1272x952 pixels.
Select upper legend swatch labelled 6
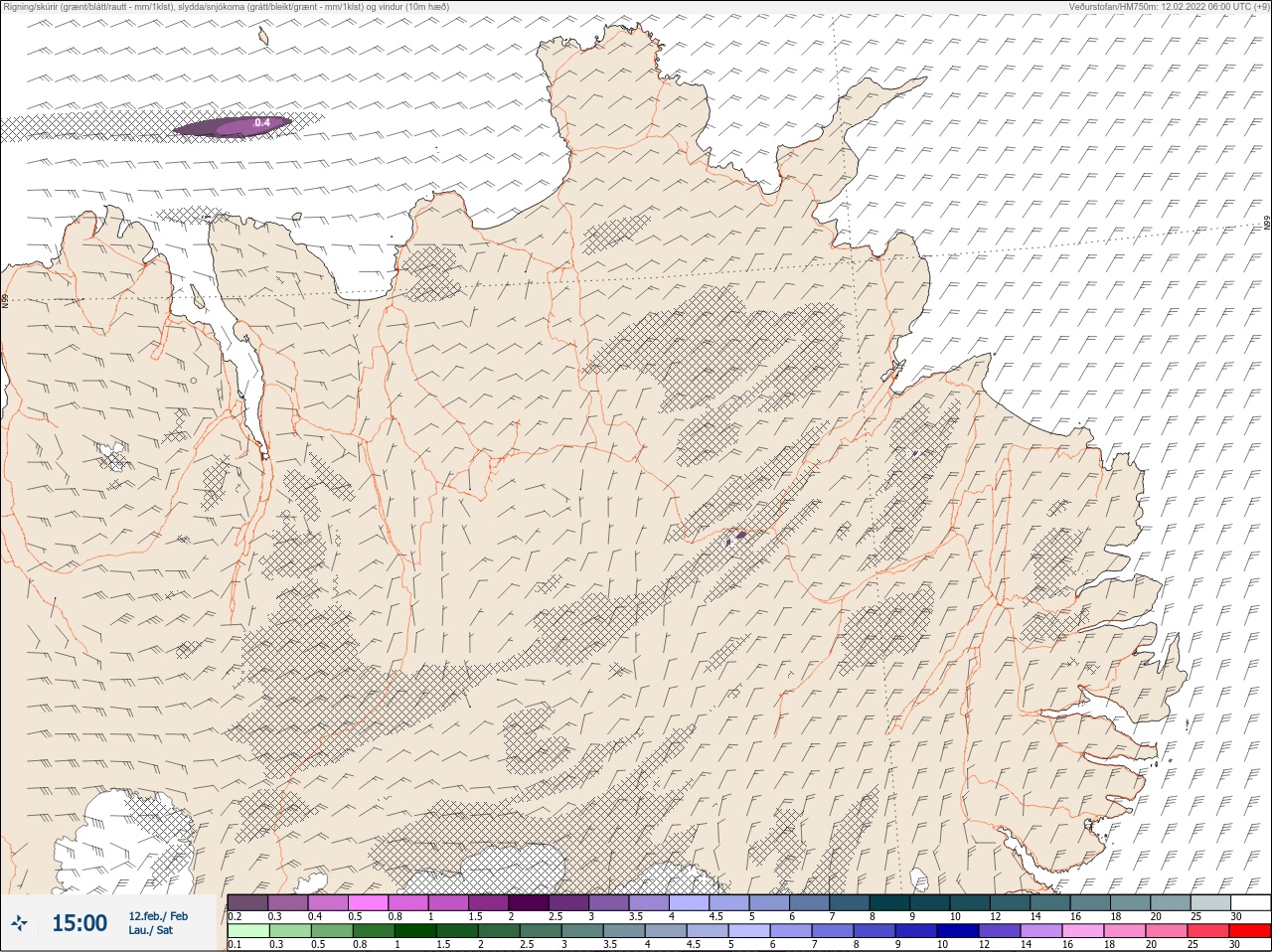pos(810,902)
